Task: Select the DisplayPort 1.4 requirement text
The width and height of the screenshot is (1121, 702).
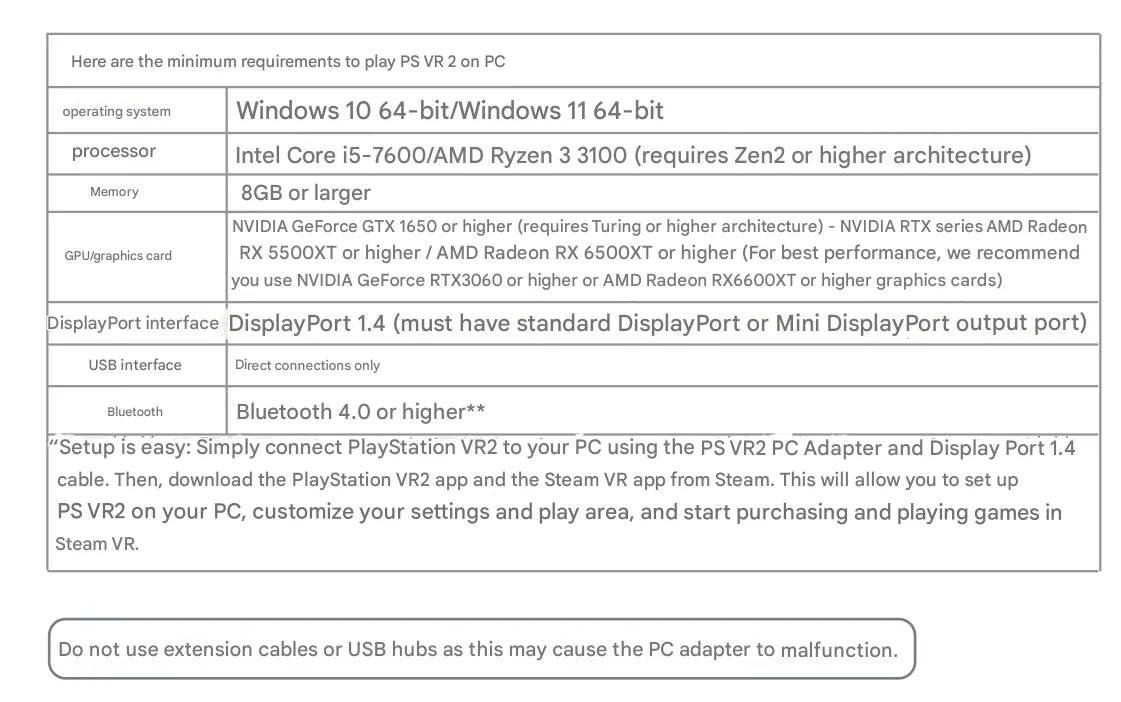Action: [657, 324]
